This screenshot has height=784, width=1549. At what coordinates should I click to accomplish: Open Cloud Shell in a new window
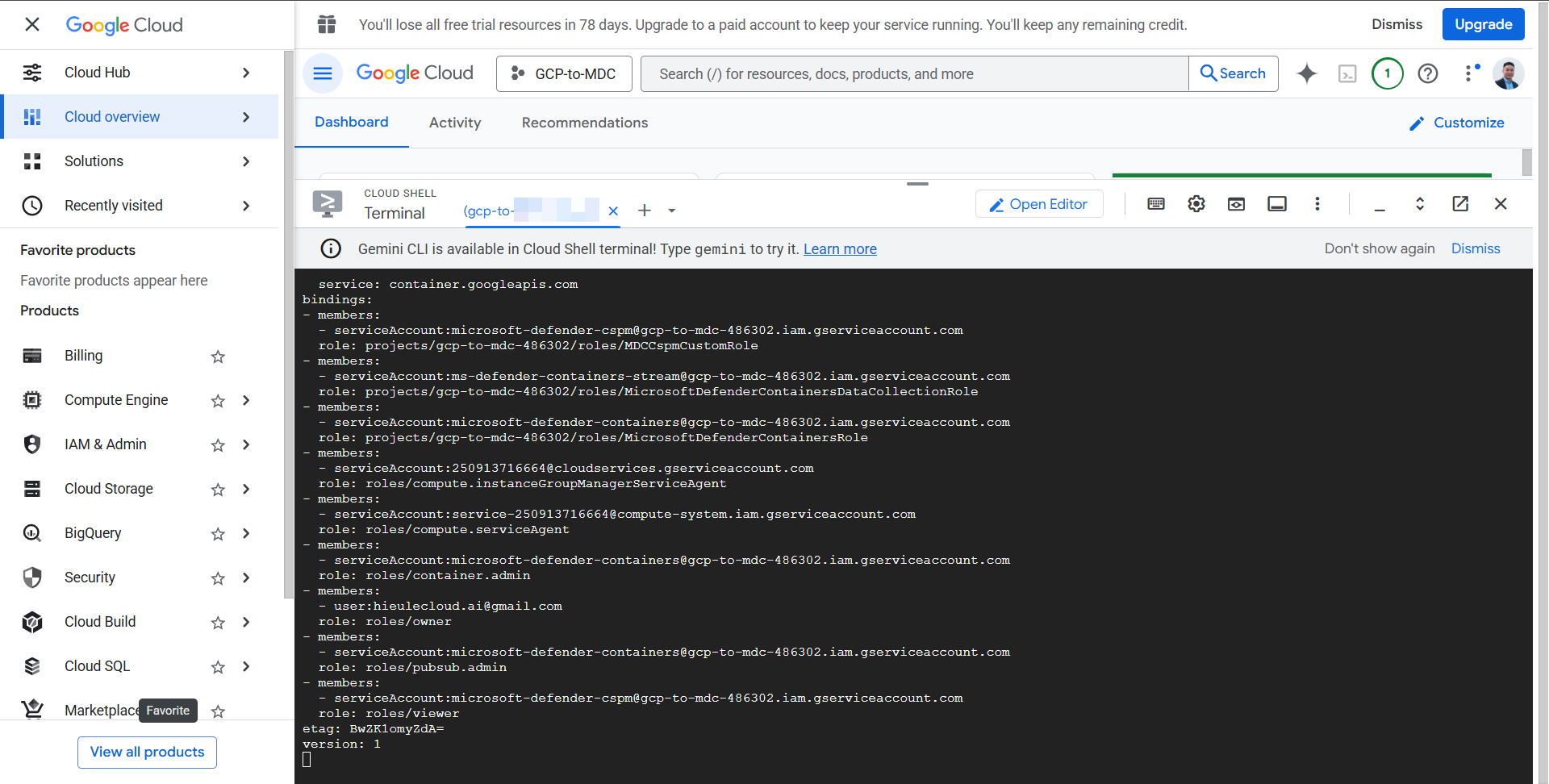[x=1459, y=204]
